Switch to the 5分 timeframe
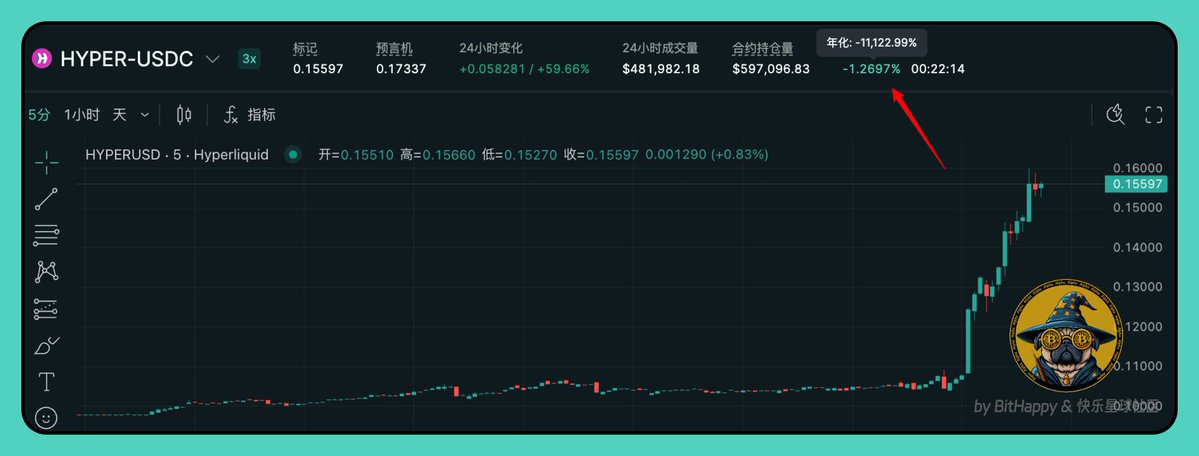Screen dimensions: 1199x456 [39, 115]
